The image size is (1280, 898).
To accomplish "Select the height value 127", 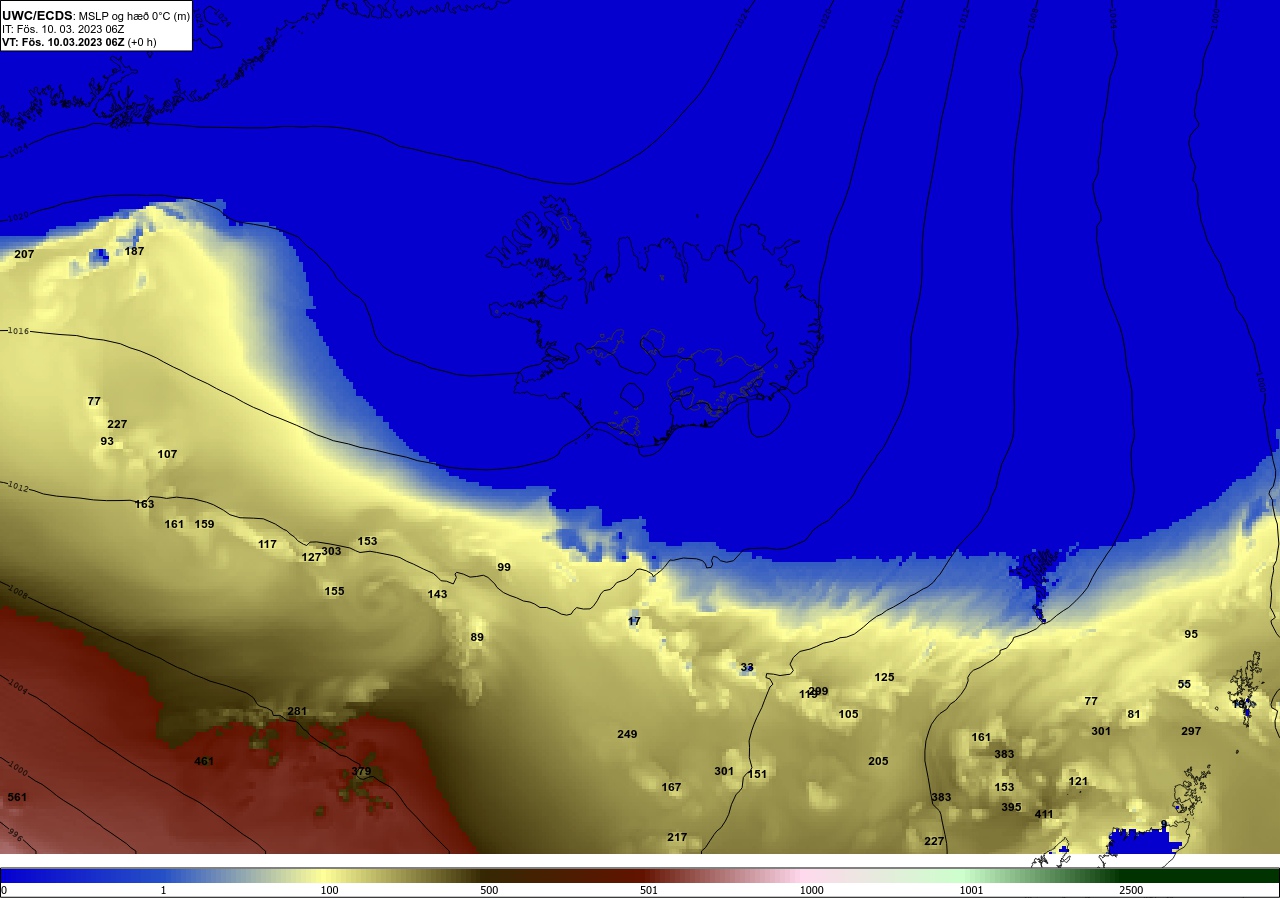I will (311, 557).
